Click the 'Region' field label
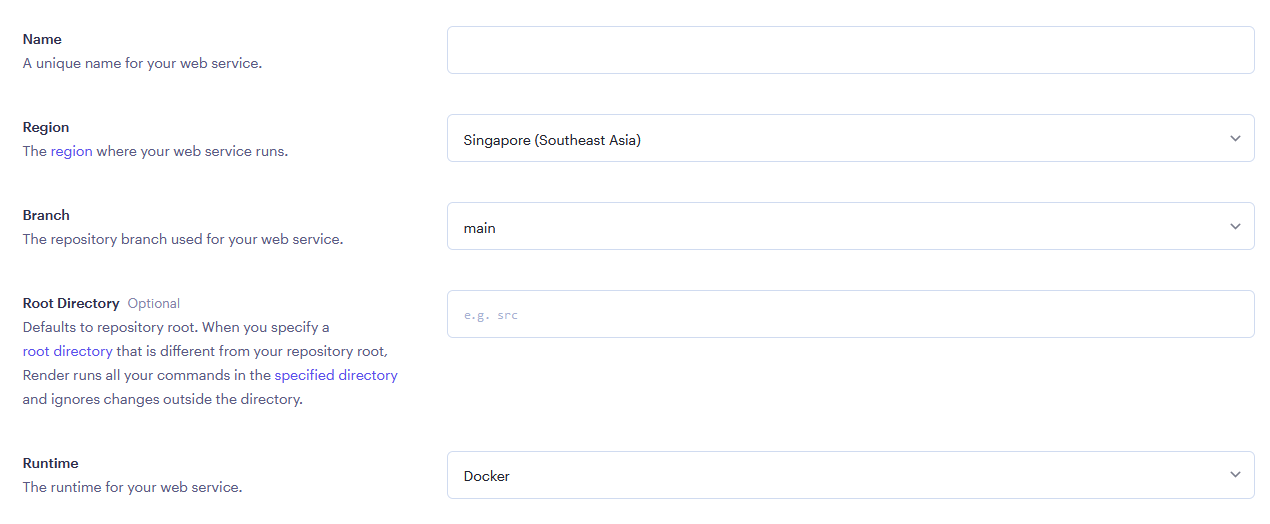Viewport: 1270px width, 524px height. point(46,127)
